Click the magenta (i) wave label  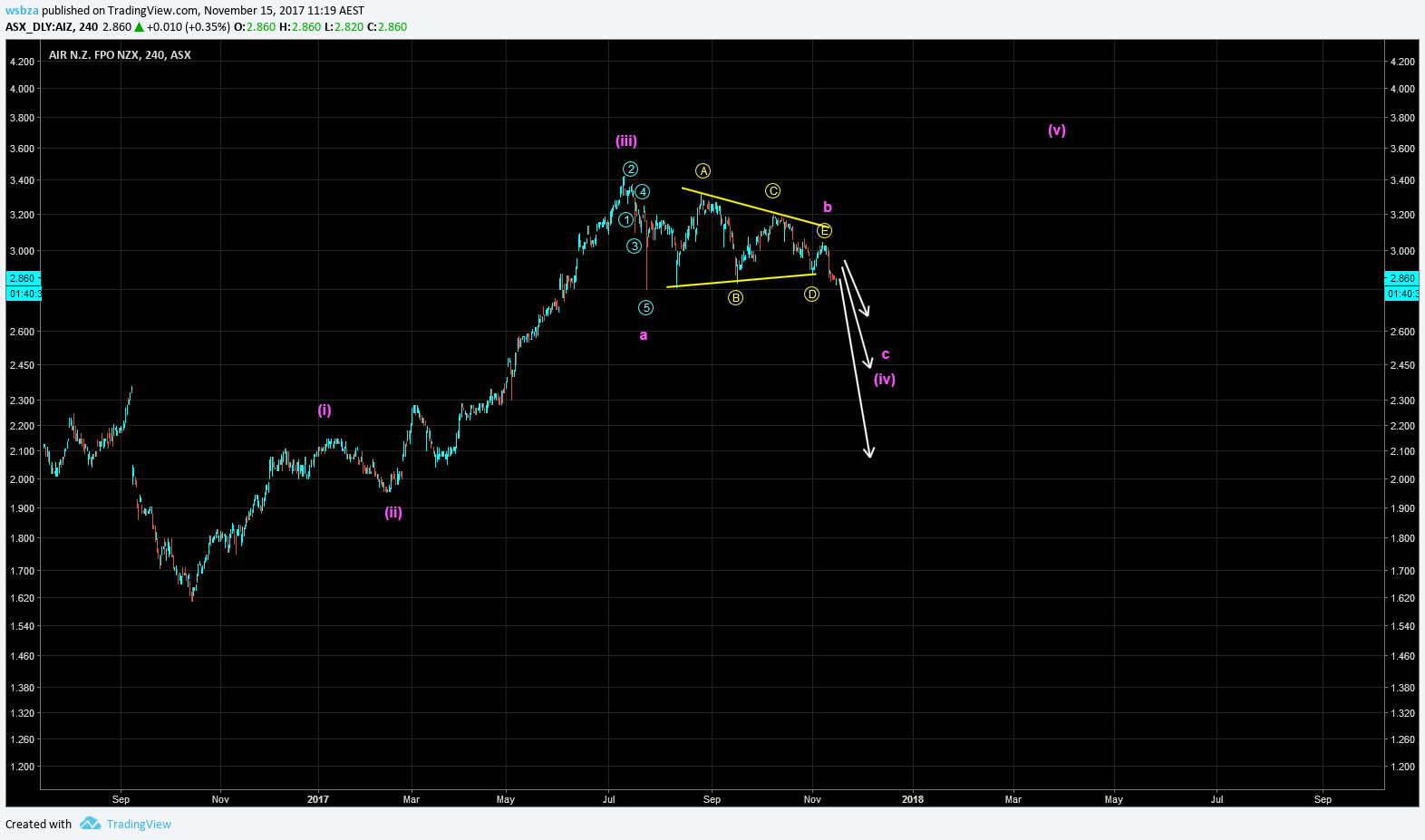325,410
